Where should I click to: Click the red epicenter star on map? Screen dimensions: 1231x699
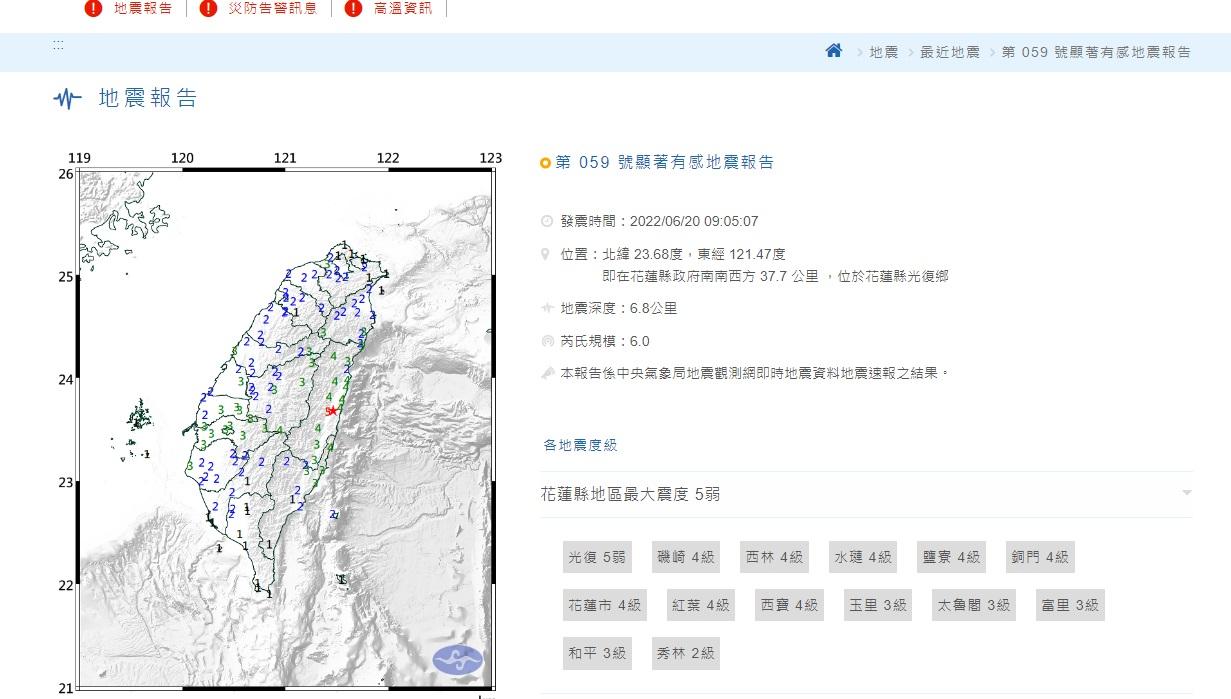pyautogui.click(x=332, y=411)
